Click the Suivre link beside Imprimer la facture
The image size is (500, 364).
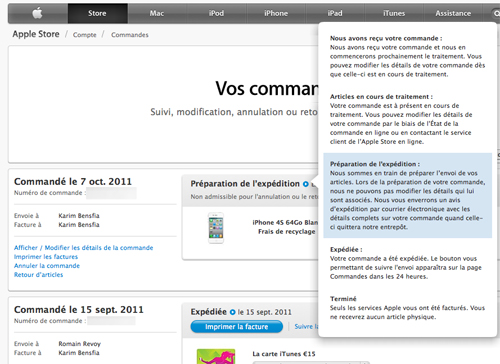[x=306, y=327]
